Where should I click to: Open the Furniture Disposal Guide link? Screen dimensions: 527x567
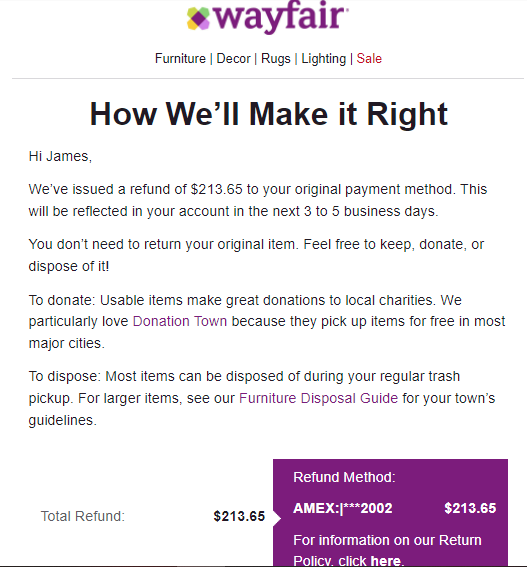click(318, 398)
